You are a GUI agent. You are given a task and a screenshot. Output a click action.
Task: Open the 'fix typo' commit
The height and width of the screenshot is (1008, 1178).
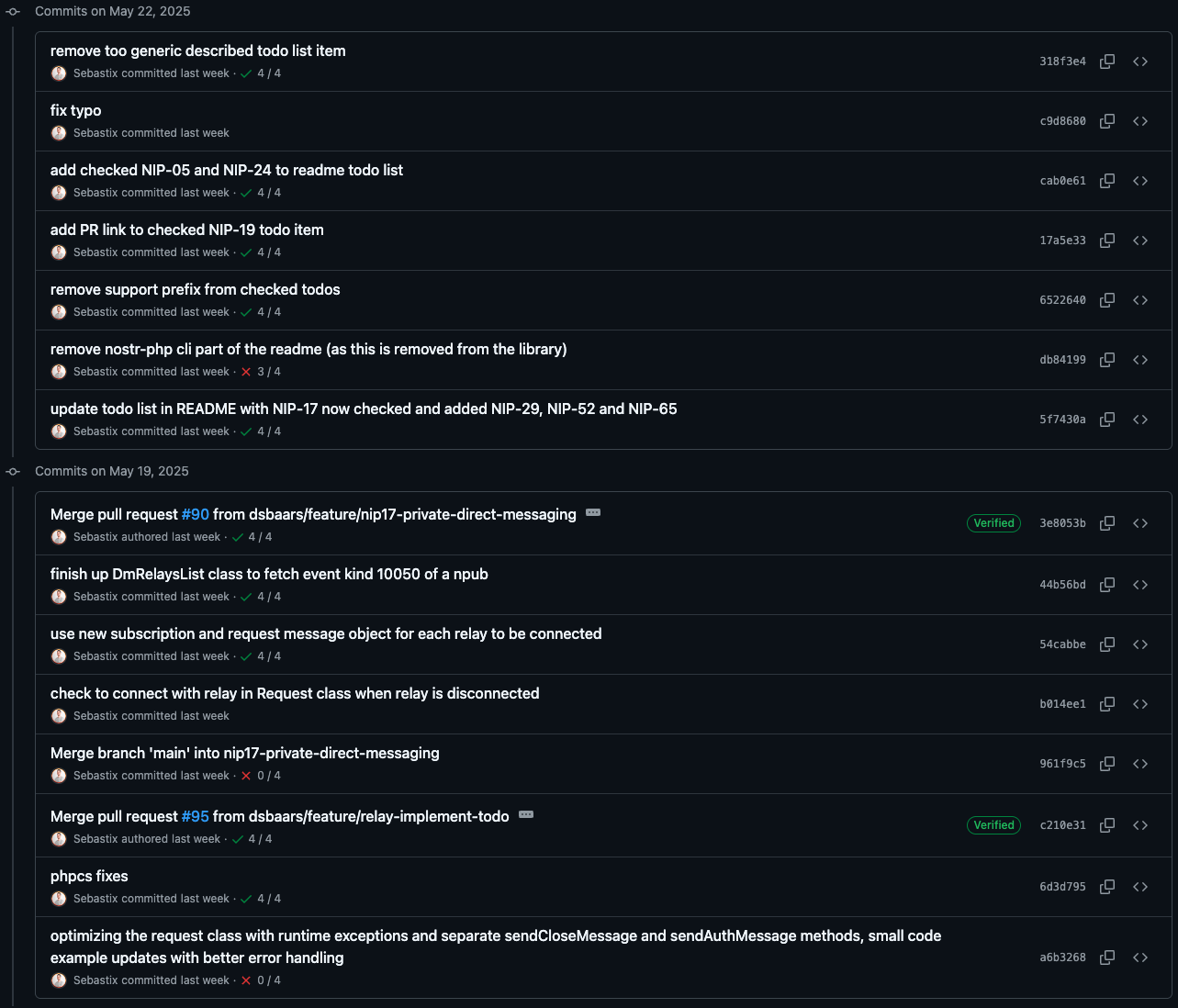(x=76, y=110)
